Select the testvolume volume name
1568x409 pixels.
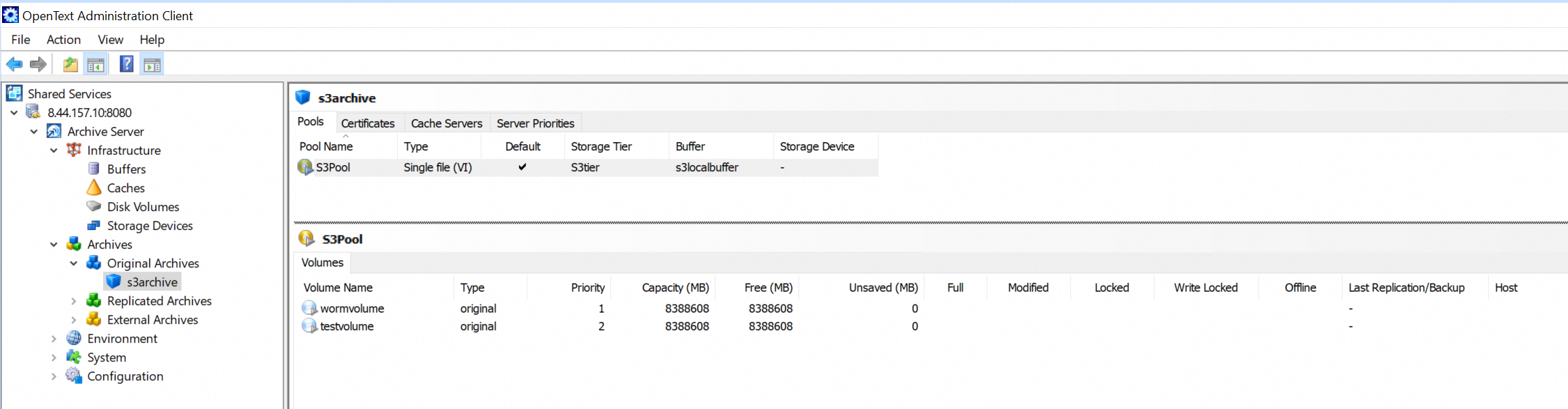pyautogui.click(x=347, y=326)
